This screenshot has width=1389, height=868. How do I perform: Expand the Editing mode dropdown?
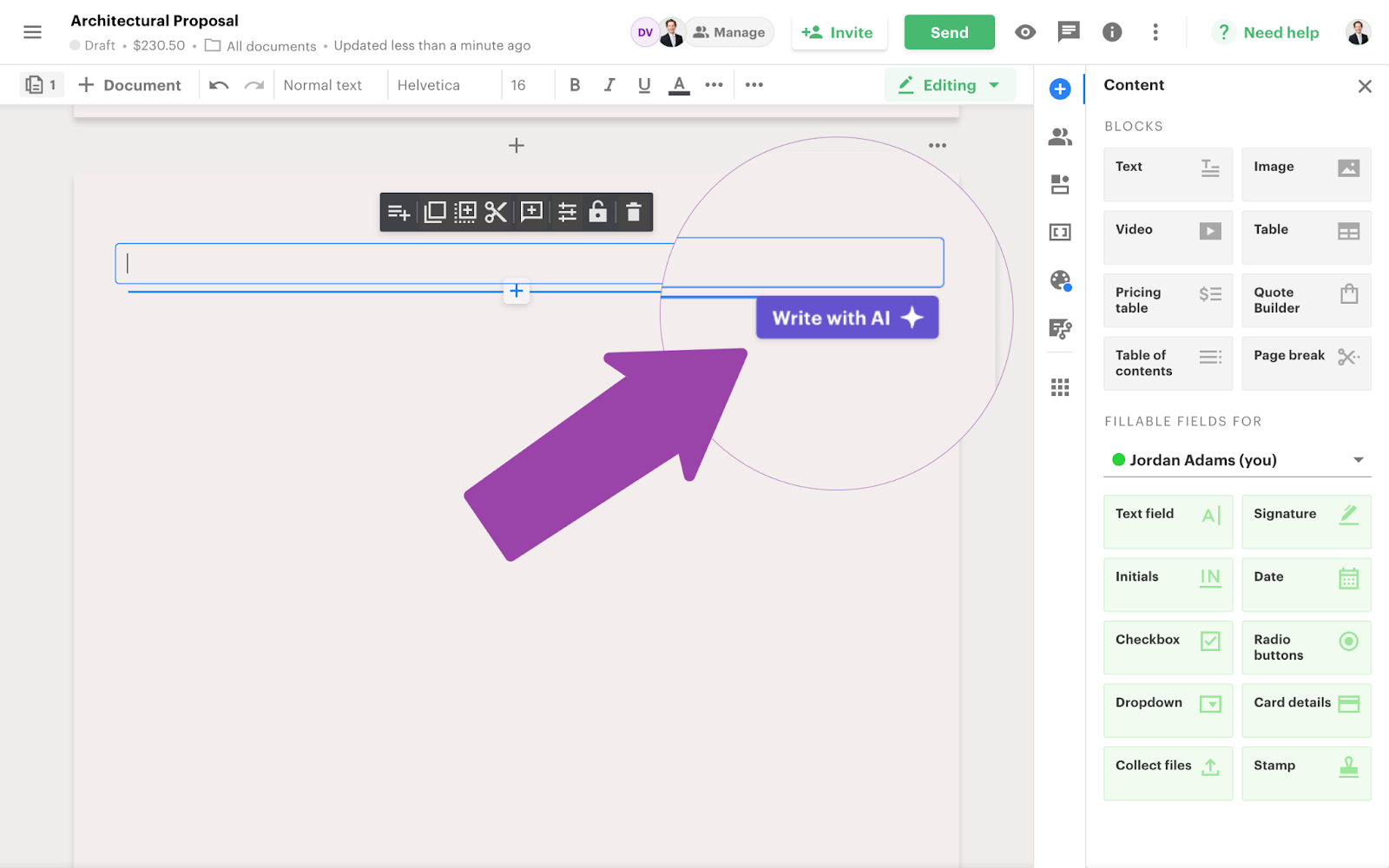pos(950,85)
